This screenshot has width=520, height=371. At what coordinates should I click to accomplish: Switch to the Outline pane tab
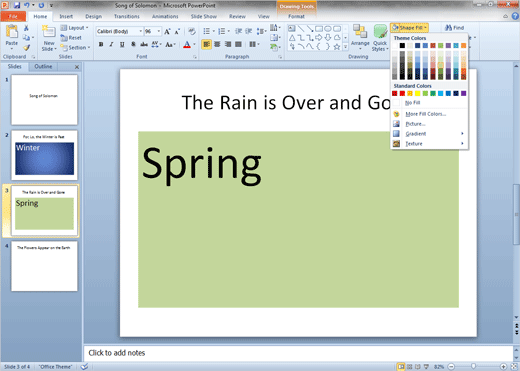tap(43, 66)
